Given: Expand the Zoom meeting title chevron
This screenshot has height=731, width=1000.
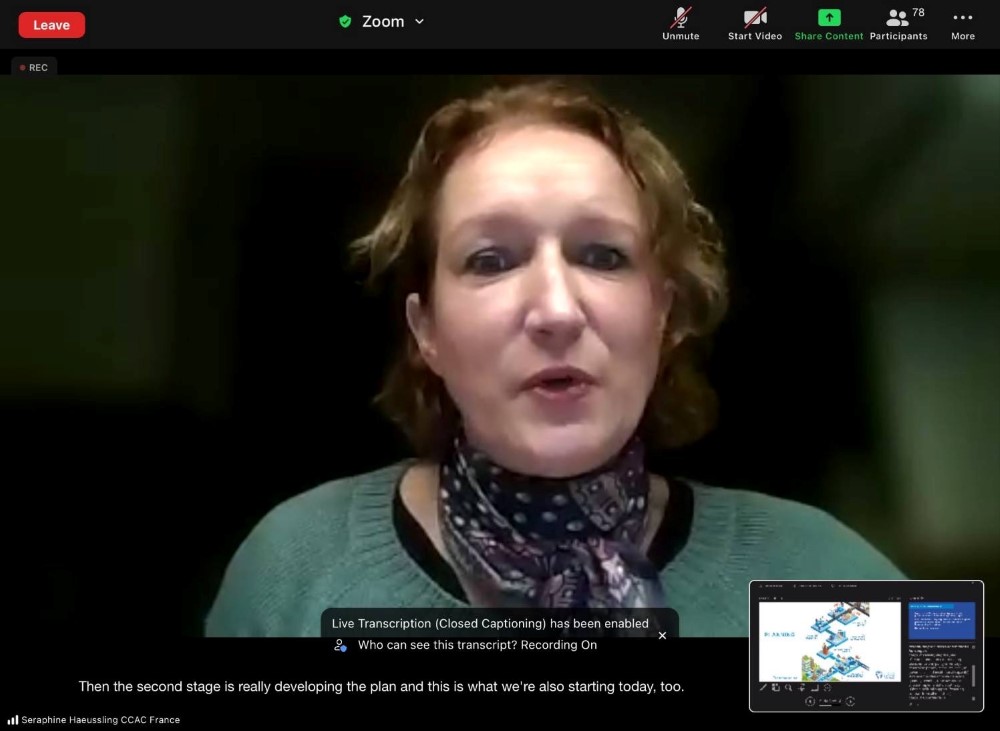Looking at the screenshot, I should (419, 21).
